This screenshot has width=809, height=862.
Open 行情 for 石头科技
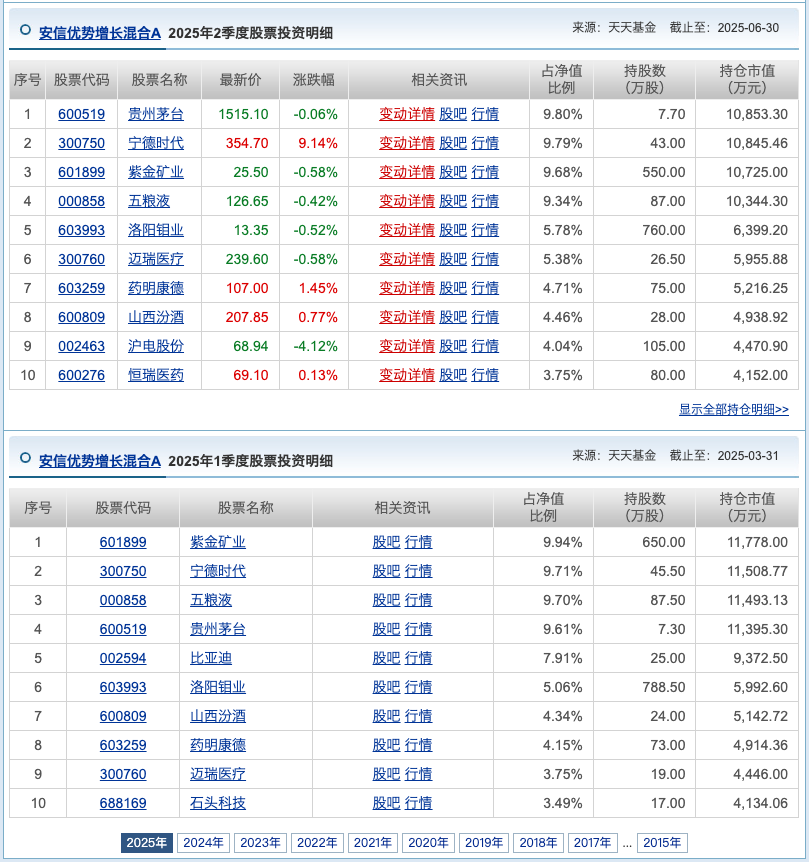(419, 803)
